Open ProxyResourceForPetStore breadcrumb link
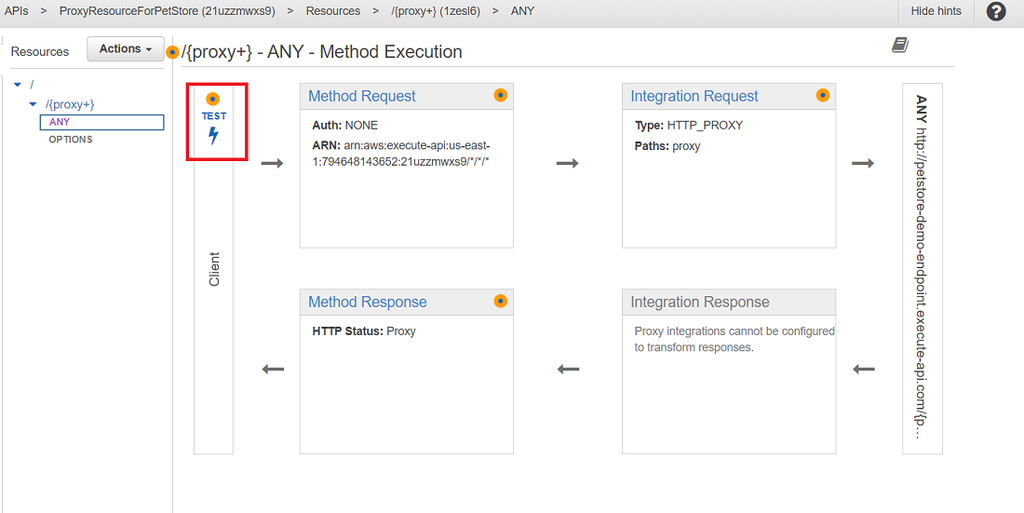 pyautogui.click(x=167, y=11)
